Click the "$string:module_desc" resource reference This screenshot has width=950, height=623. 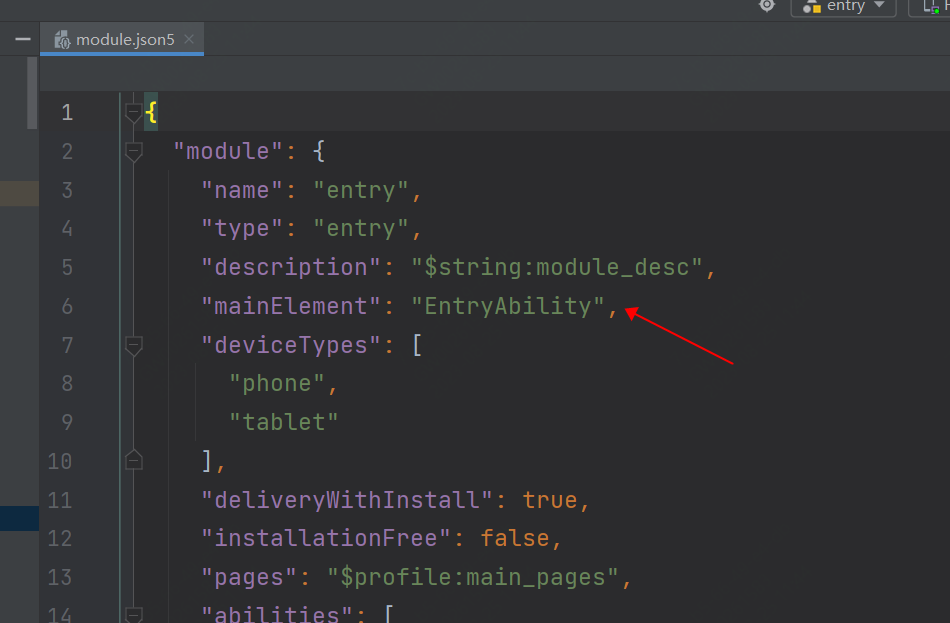(558, 268)
